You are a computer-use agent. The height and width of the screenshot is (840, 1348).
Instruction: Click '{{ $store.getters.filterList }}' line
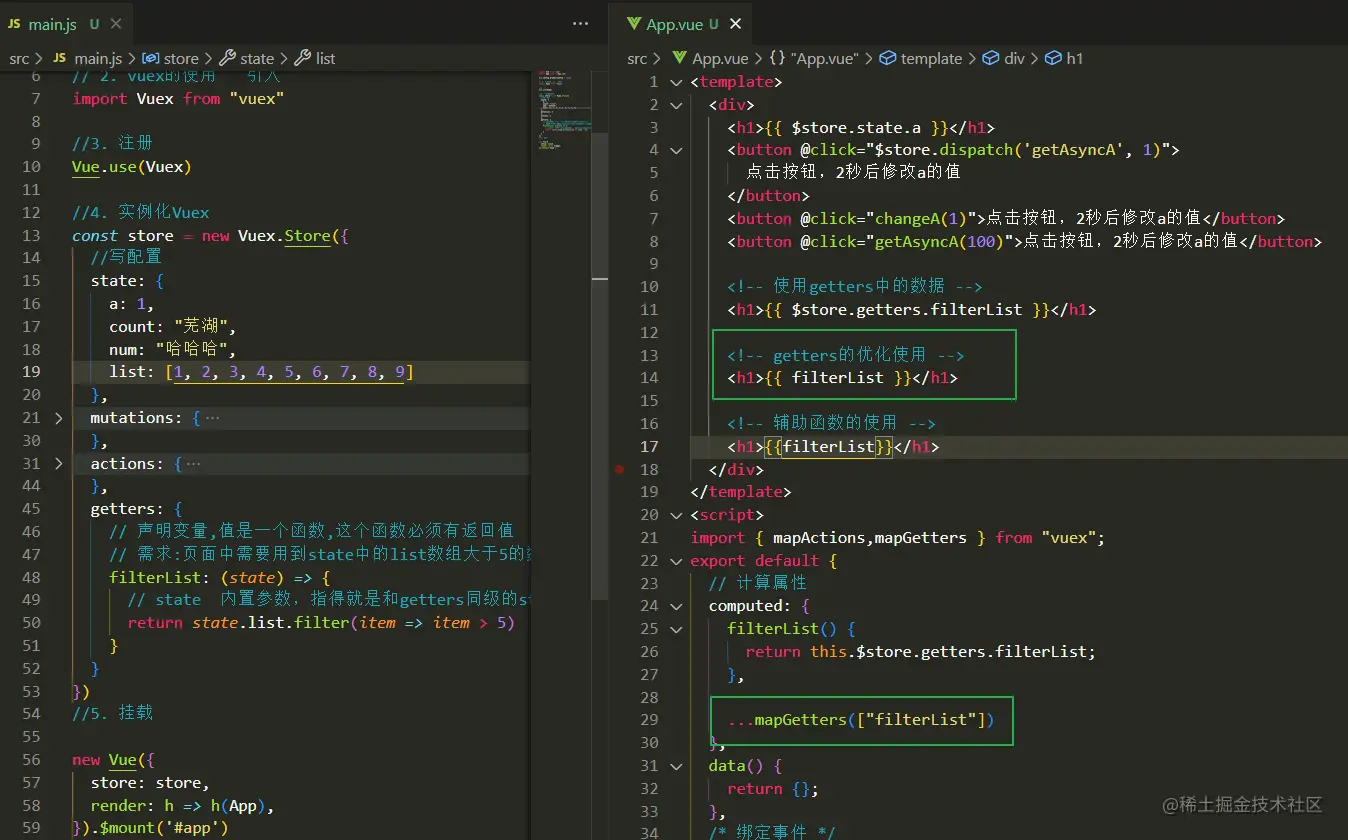point(911,310)
